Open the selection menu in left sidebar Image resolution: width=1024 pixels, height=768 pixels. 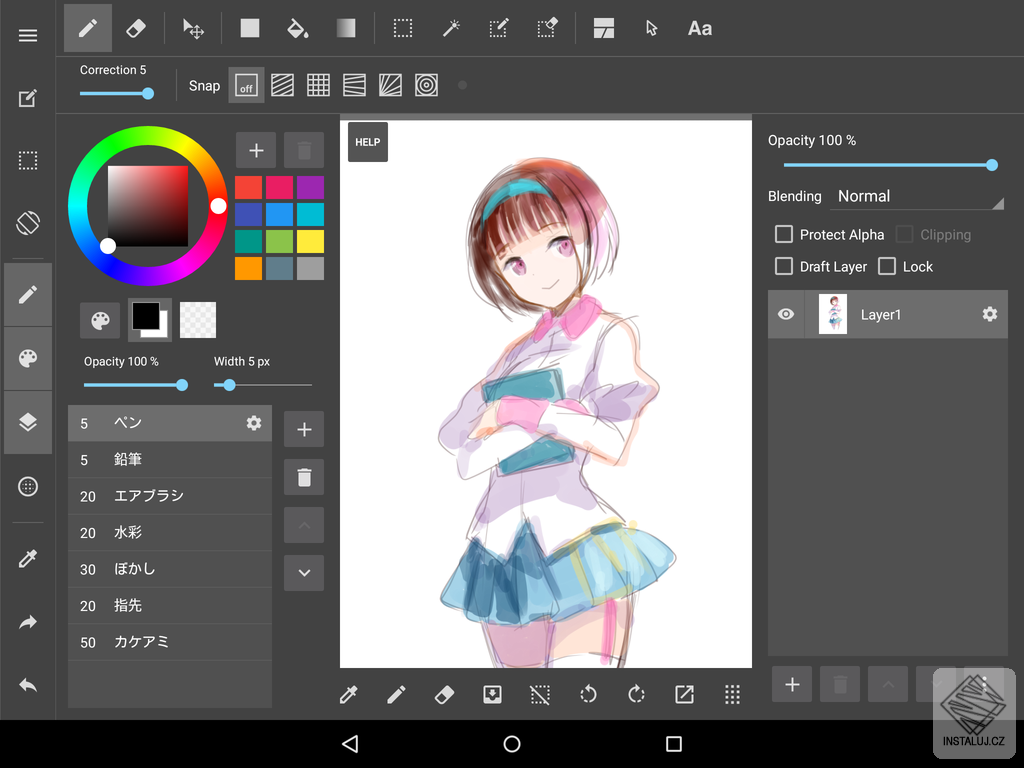[27, 161]
